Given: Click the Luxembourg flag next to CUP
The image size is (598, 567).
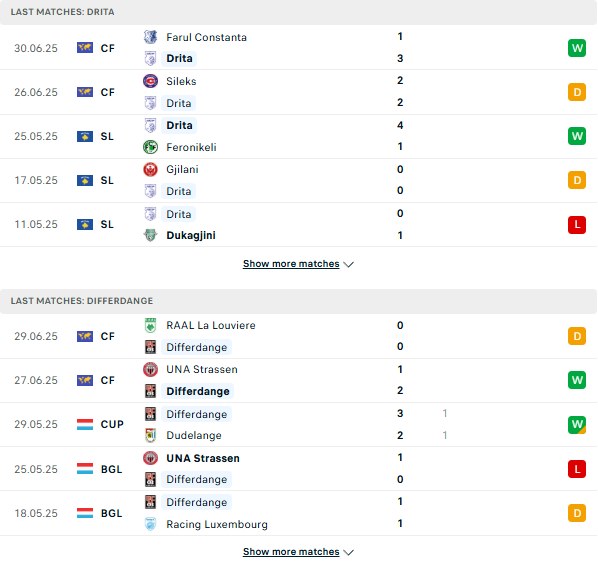Looking at the screenshot, I should (85, 424).
